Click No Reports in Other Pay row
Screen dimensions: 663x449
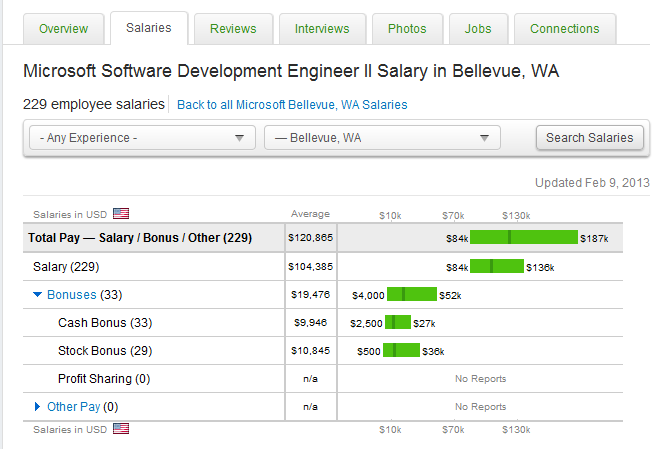coord(481,407)
